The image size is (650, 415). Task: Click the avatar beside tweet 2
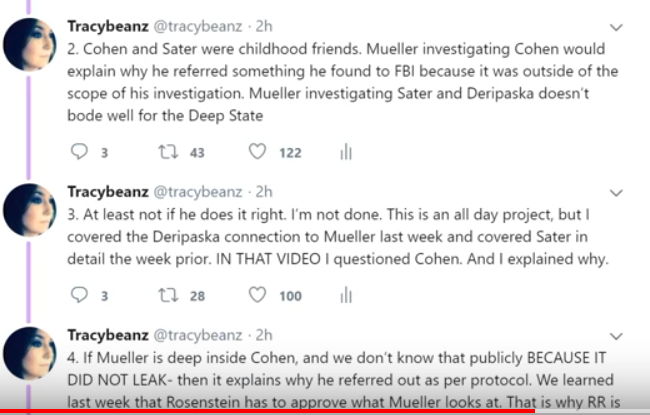coord(31,45)
